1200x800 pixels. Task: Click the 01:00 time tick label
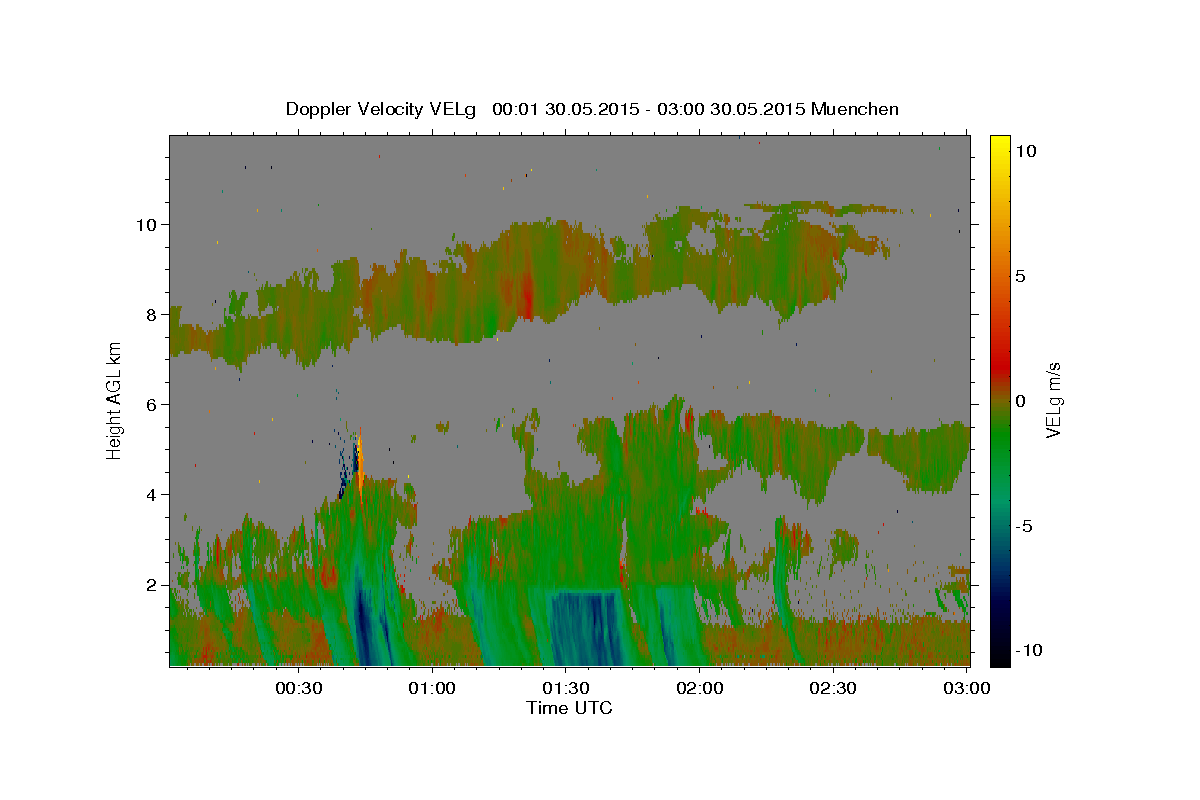(432, 688)
